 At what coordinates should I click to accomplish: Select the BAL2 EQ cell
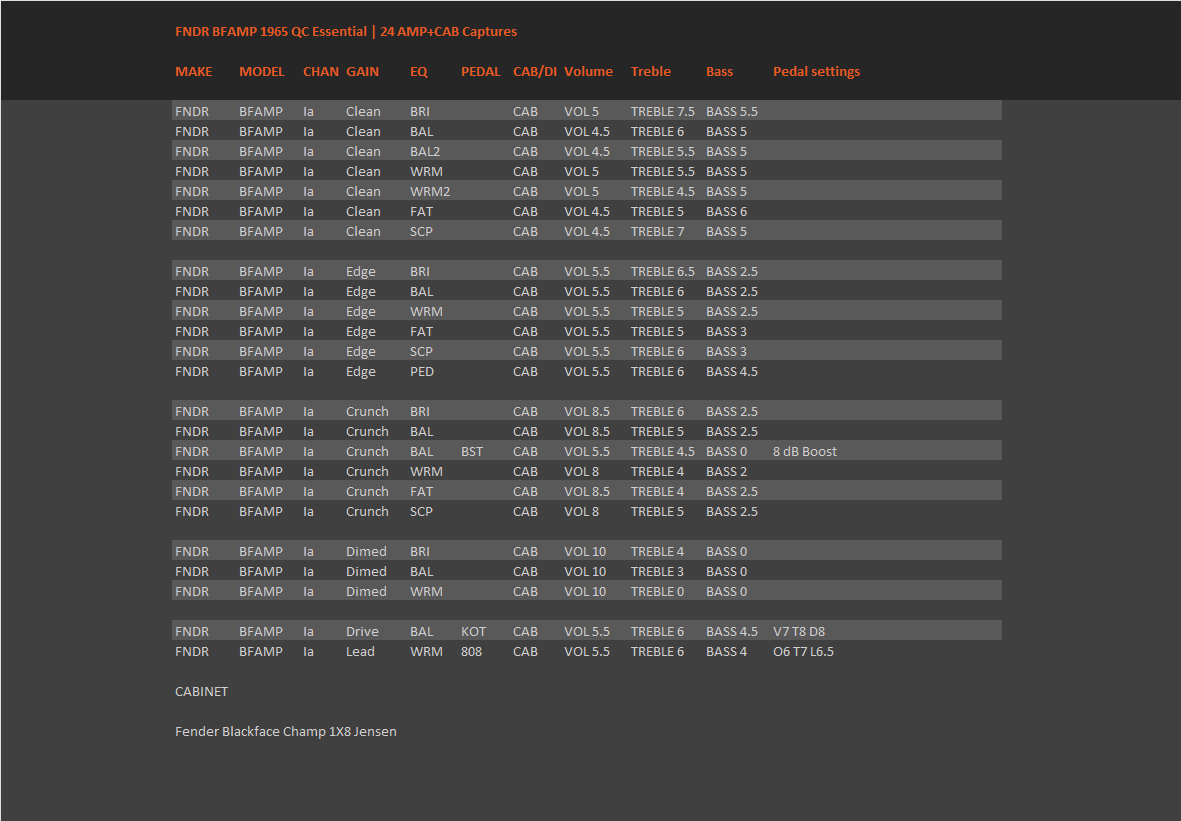coord(424,152)
